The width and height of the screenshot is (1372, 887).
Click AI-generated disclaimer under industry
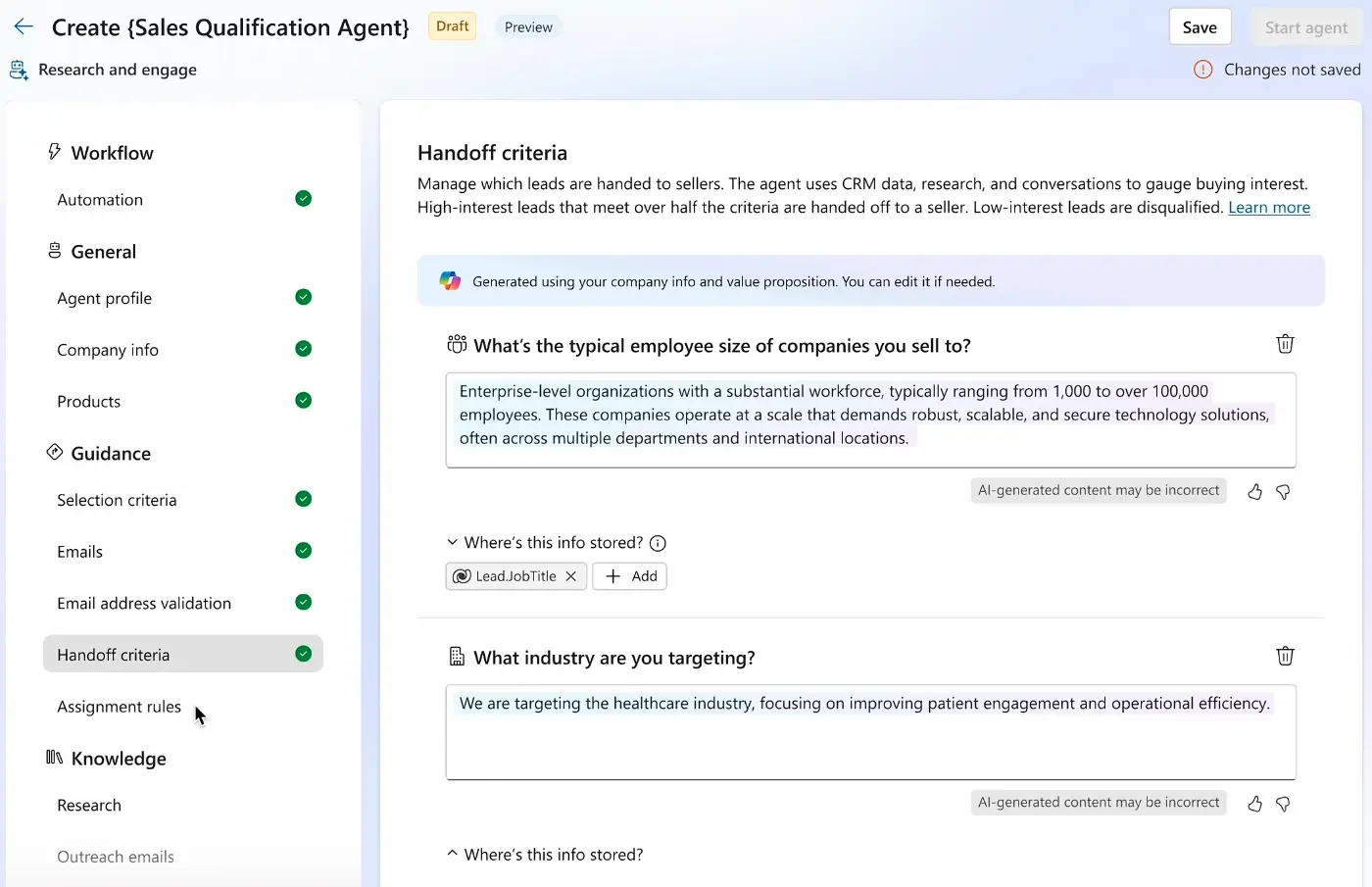pos(1099,802)
